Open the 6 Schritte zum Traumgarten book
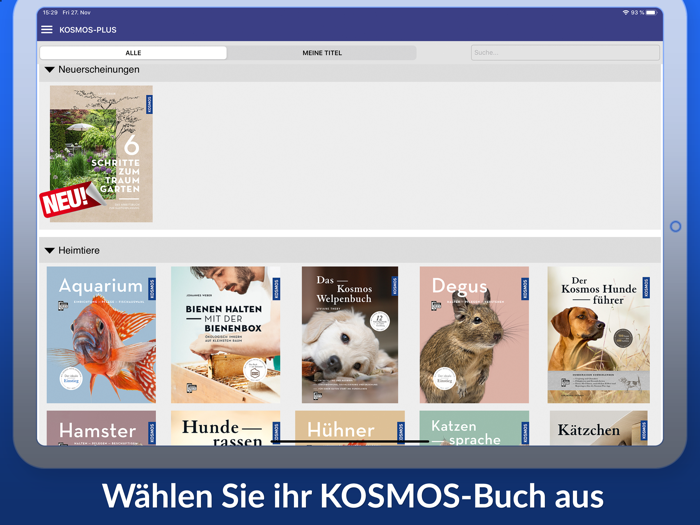 [101, 154]
